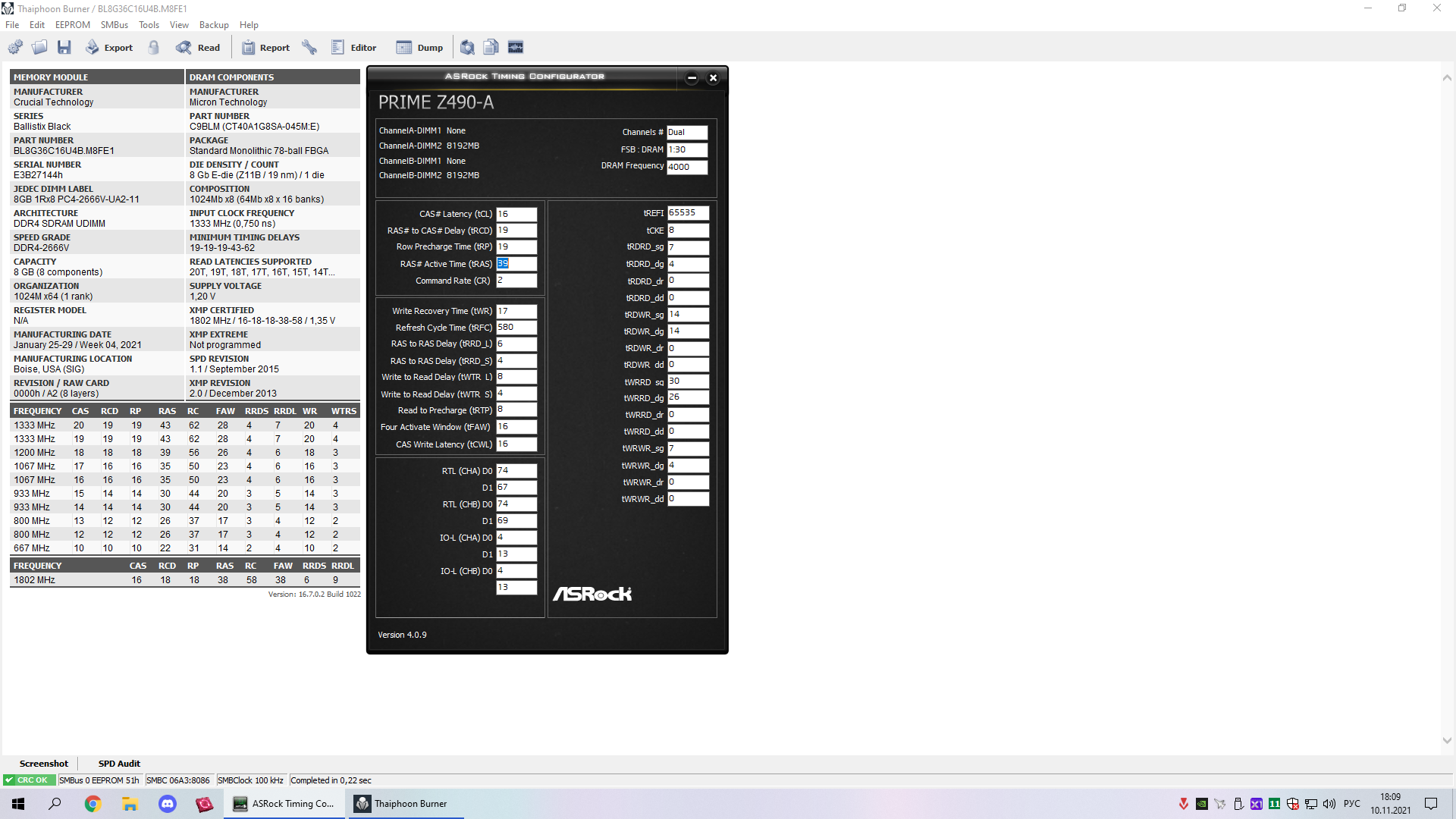This screenshot has height=819, width=1456.
Task: Switch to the SPD Audit tab
Action: click(119, 764)
